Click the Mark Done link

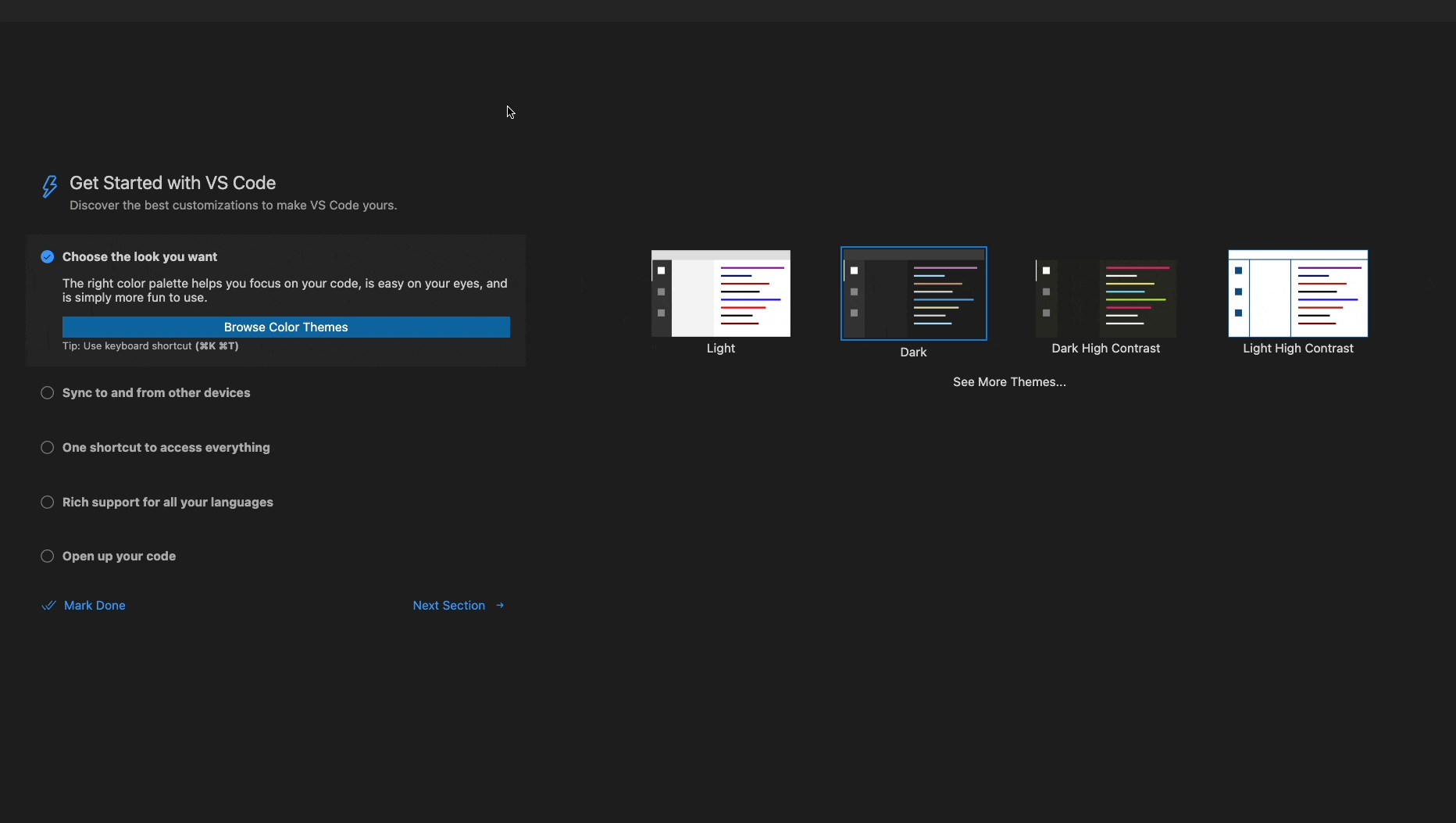[x=95, y=606]
